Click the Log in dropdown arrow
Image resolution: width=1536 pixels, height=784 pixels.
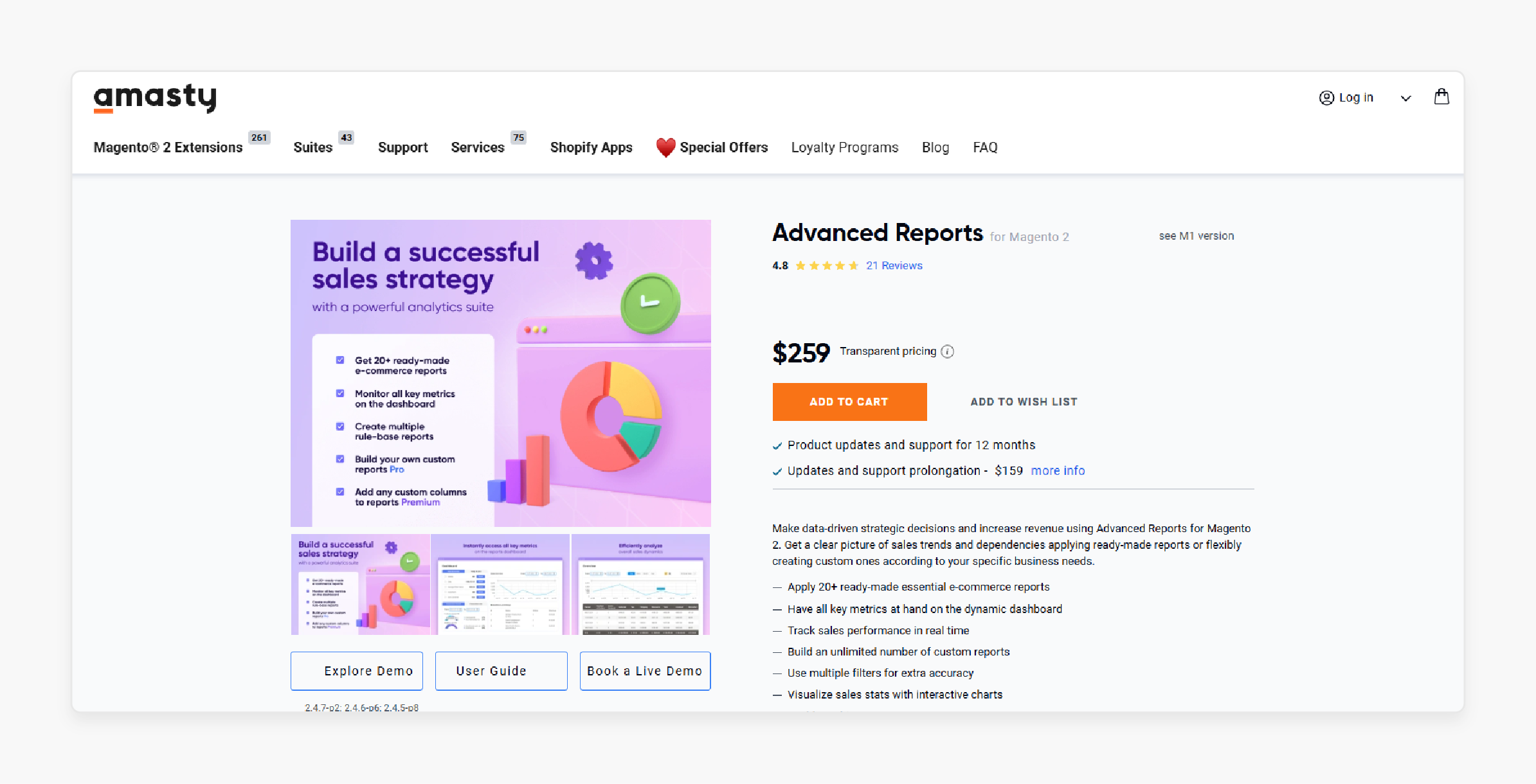tap(1405, 97)
